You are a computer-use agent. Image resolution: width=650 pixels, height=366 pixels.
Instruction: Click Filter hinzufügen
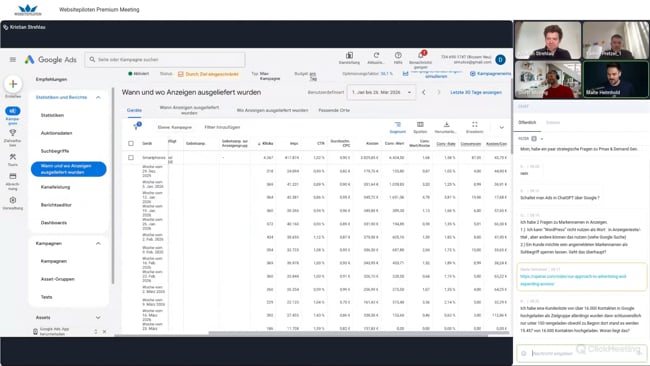222,127
